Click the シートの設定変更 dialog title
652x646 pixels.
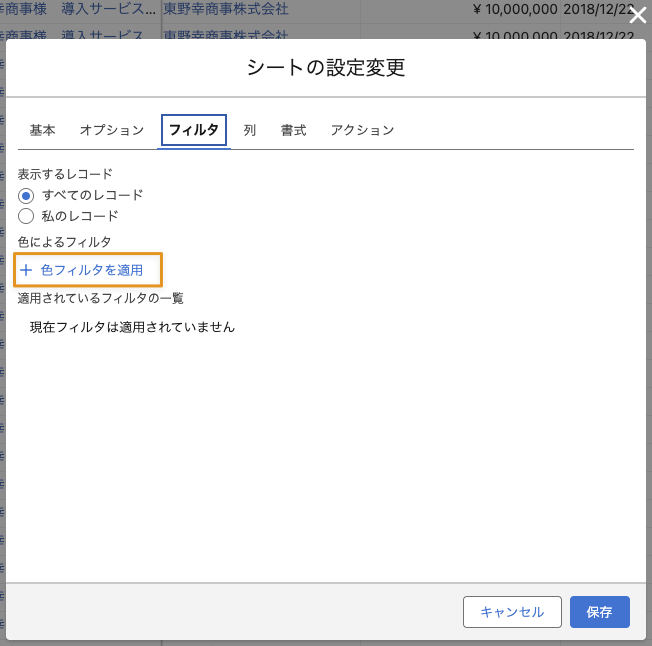[x=326, y=68]
